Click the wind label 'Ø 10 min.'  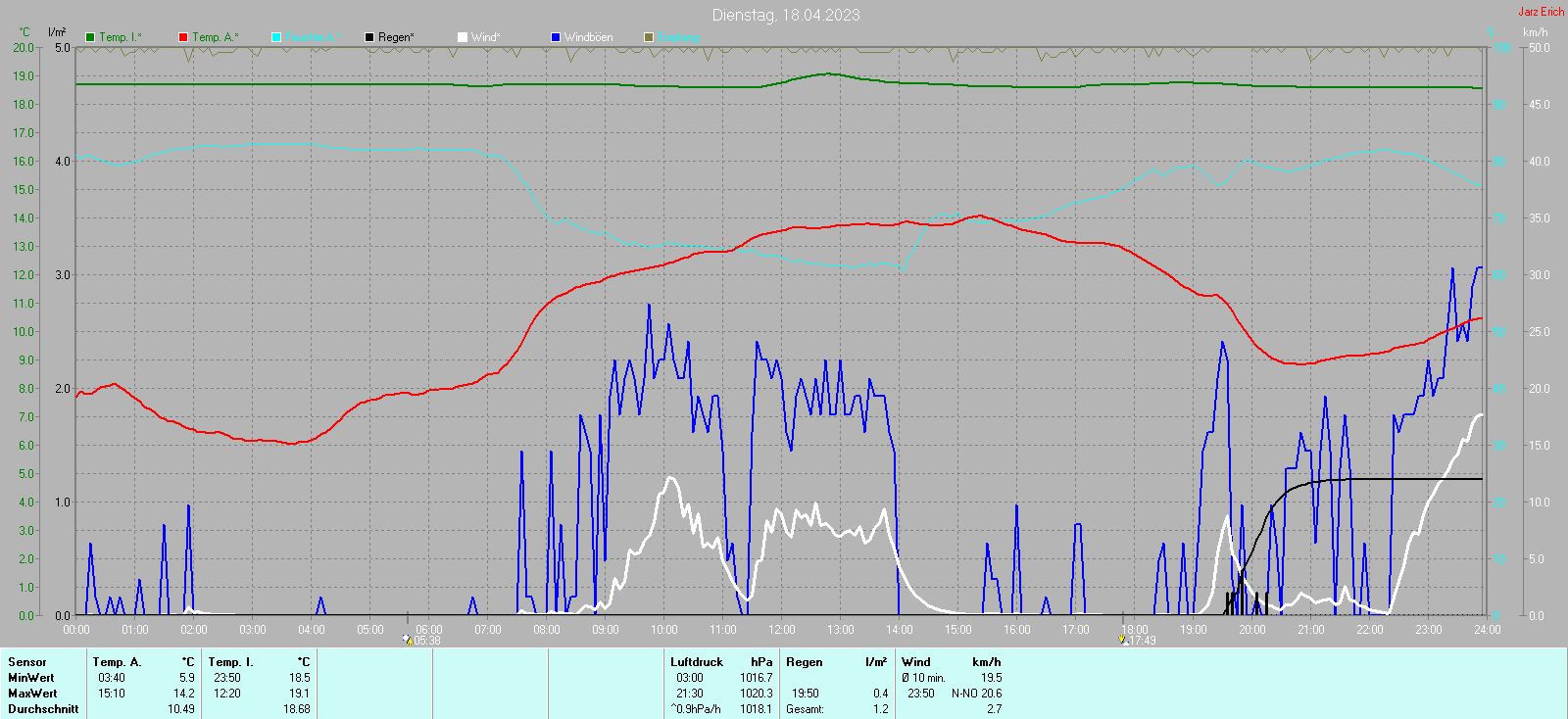pyautogui.click(x=923, y=678)
